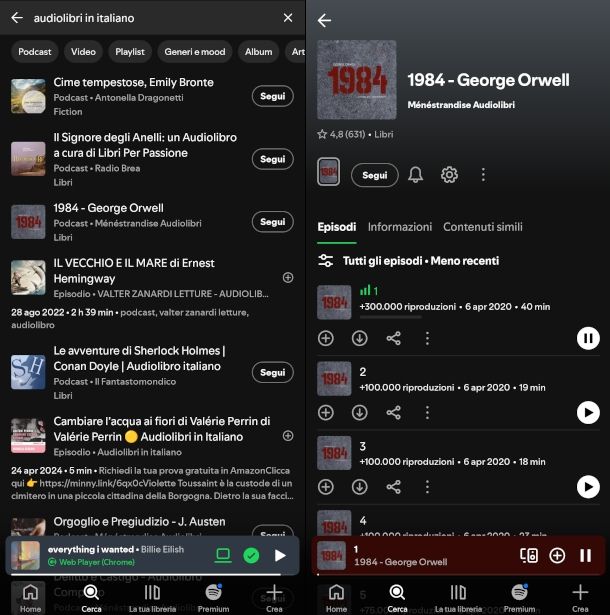Open Orgoglio e Pregiudizio - J. Austen result
The height and width of the screenshot is (615, 610).
139,522
